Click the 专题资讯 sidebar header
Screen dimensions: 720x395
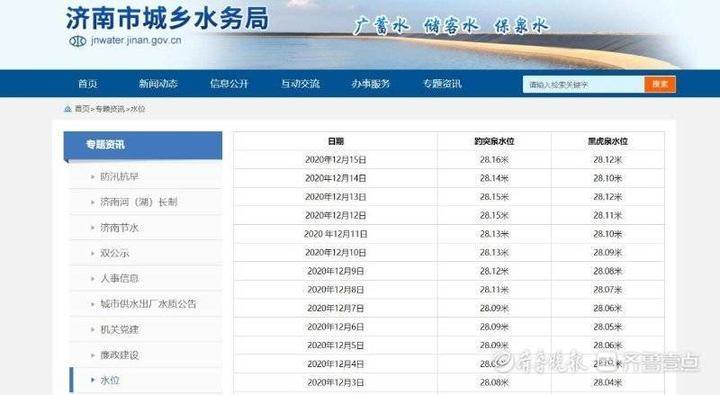click(x=143, y=145)
